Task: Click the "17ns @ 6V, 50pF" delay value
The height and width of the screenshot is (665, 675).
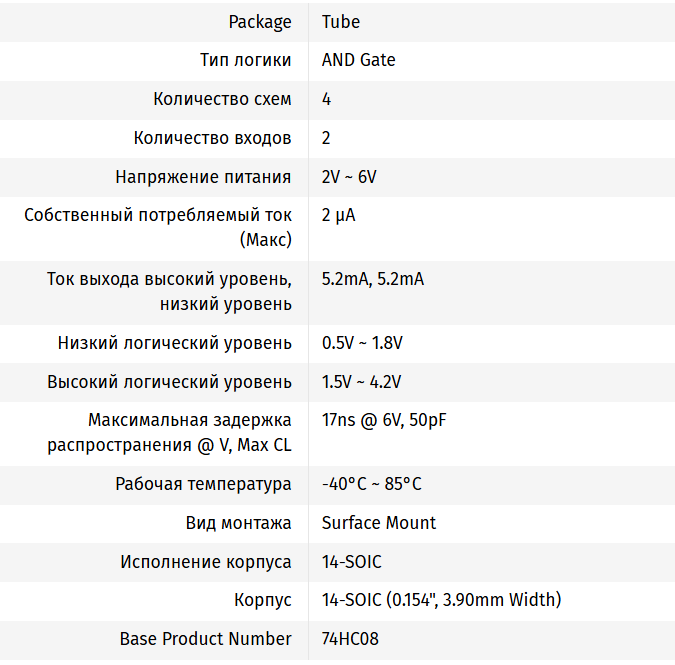Action: (x=384, y=420)
